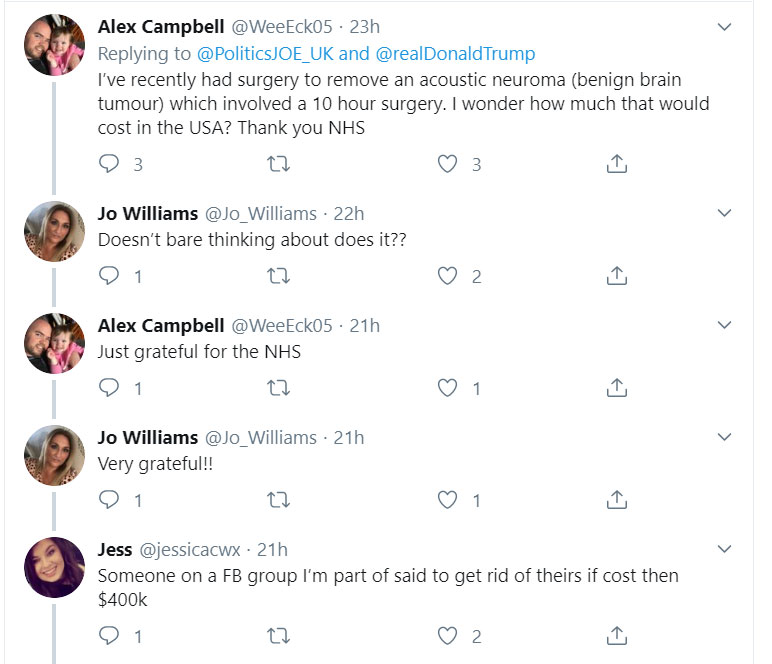Like Jo Williams' 'Very grateful!!' tweet
This screenshot has width=772, height=664.
[x=448, y=499]
